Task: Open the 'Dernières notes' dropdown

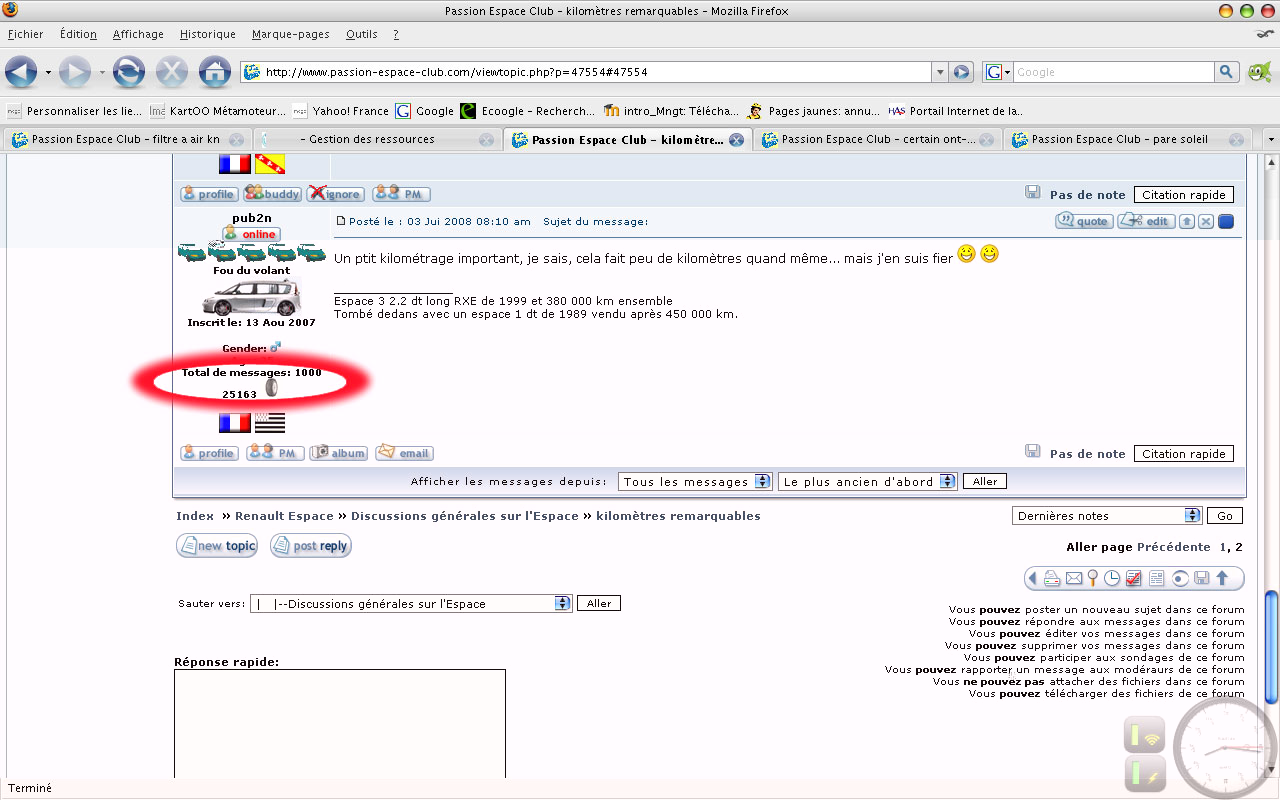Action: click(x=1107, y=516)
